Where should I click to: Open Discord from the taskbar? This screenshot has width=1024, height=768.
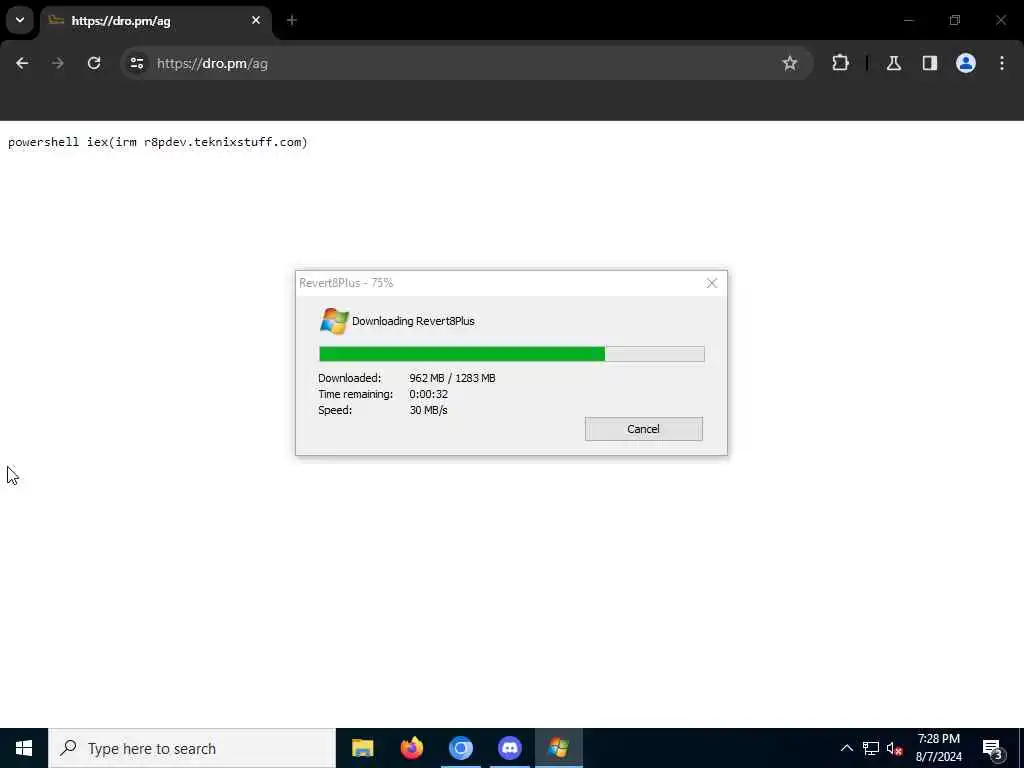click(x=509, y=748)
